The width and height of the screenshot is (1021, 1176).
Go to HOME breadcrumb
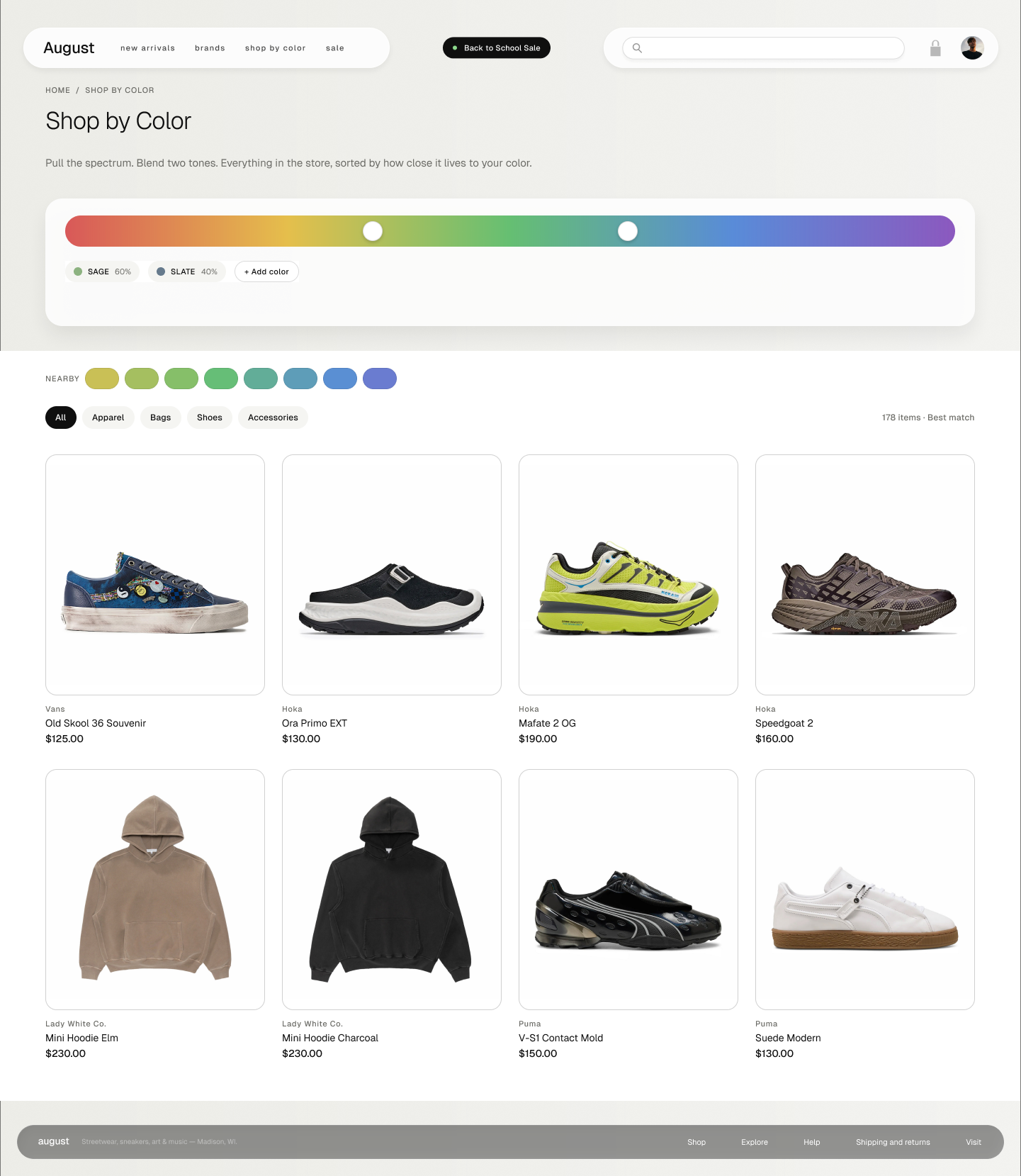tap(58, 90)
